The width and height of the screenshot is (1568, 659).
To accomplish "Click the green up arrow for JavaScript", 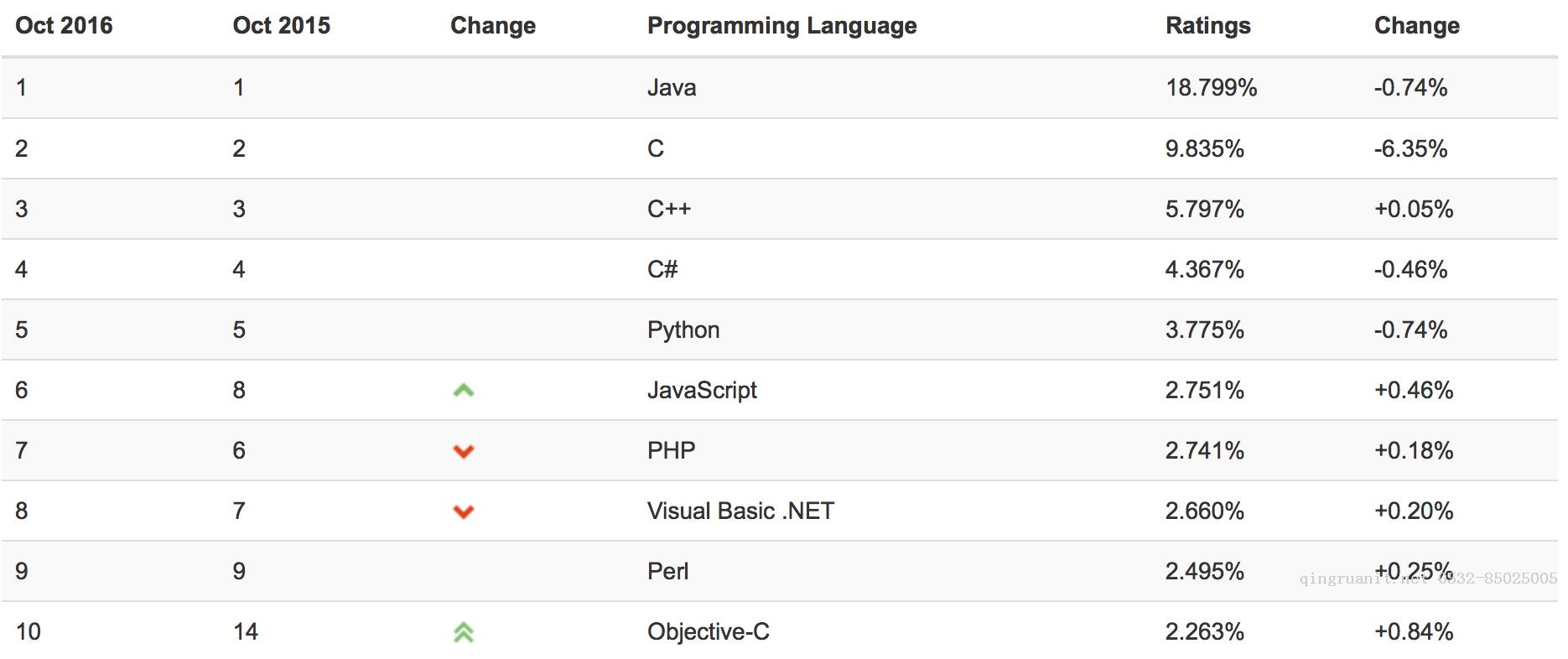I will 464,390.
